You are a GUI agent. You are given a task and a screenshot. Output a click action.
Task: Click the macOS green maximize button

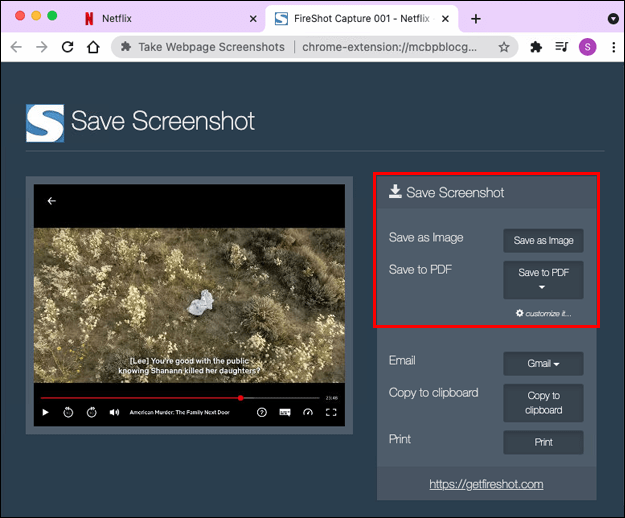tap(52, 16)
